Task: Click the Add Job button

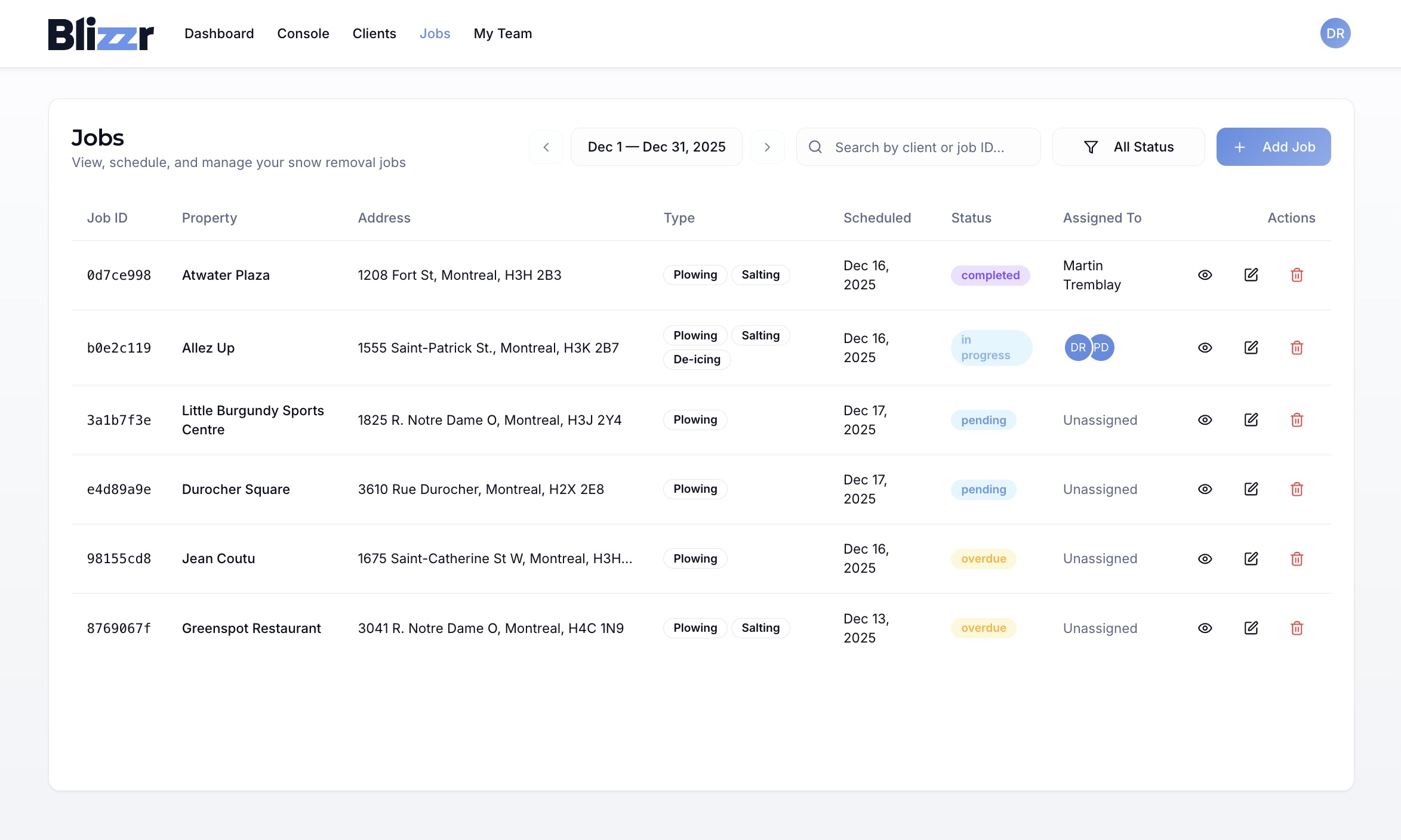Action: [1273, 147]
